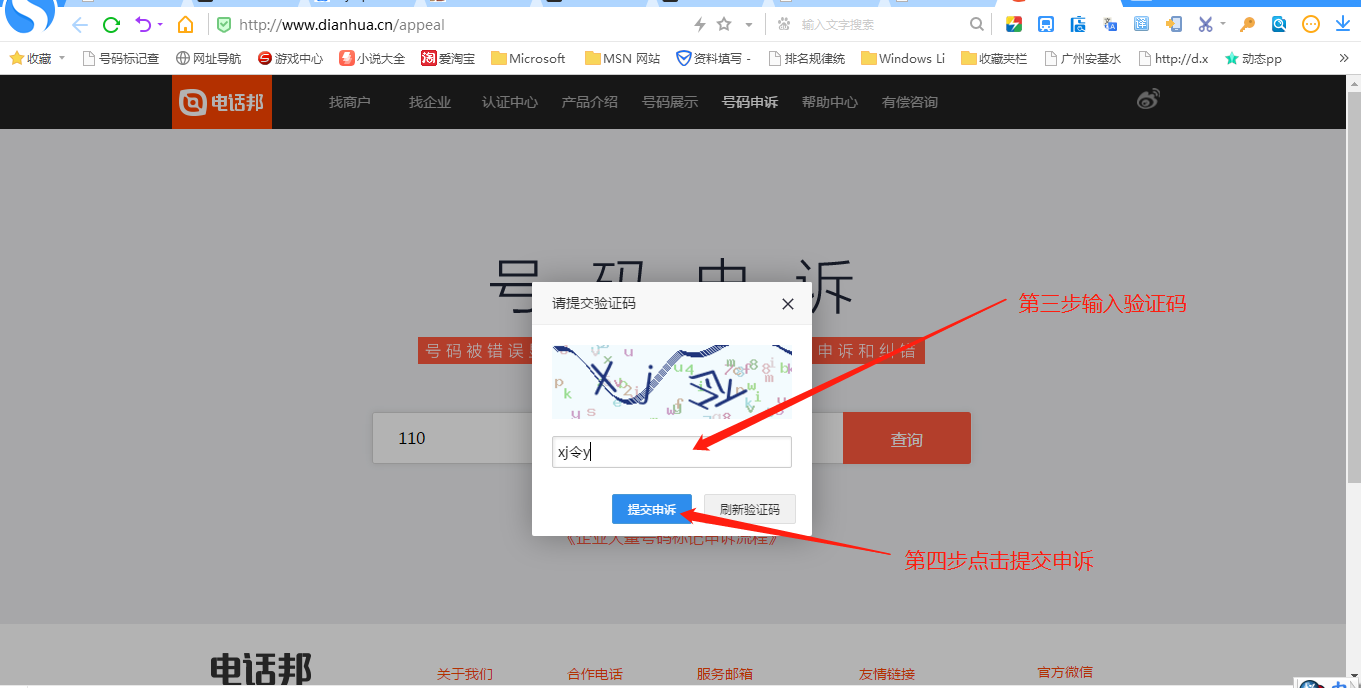Show more bookmarks with the overflow chevron
1361x688 pixels.
1343,58
